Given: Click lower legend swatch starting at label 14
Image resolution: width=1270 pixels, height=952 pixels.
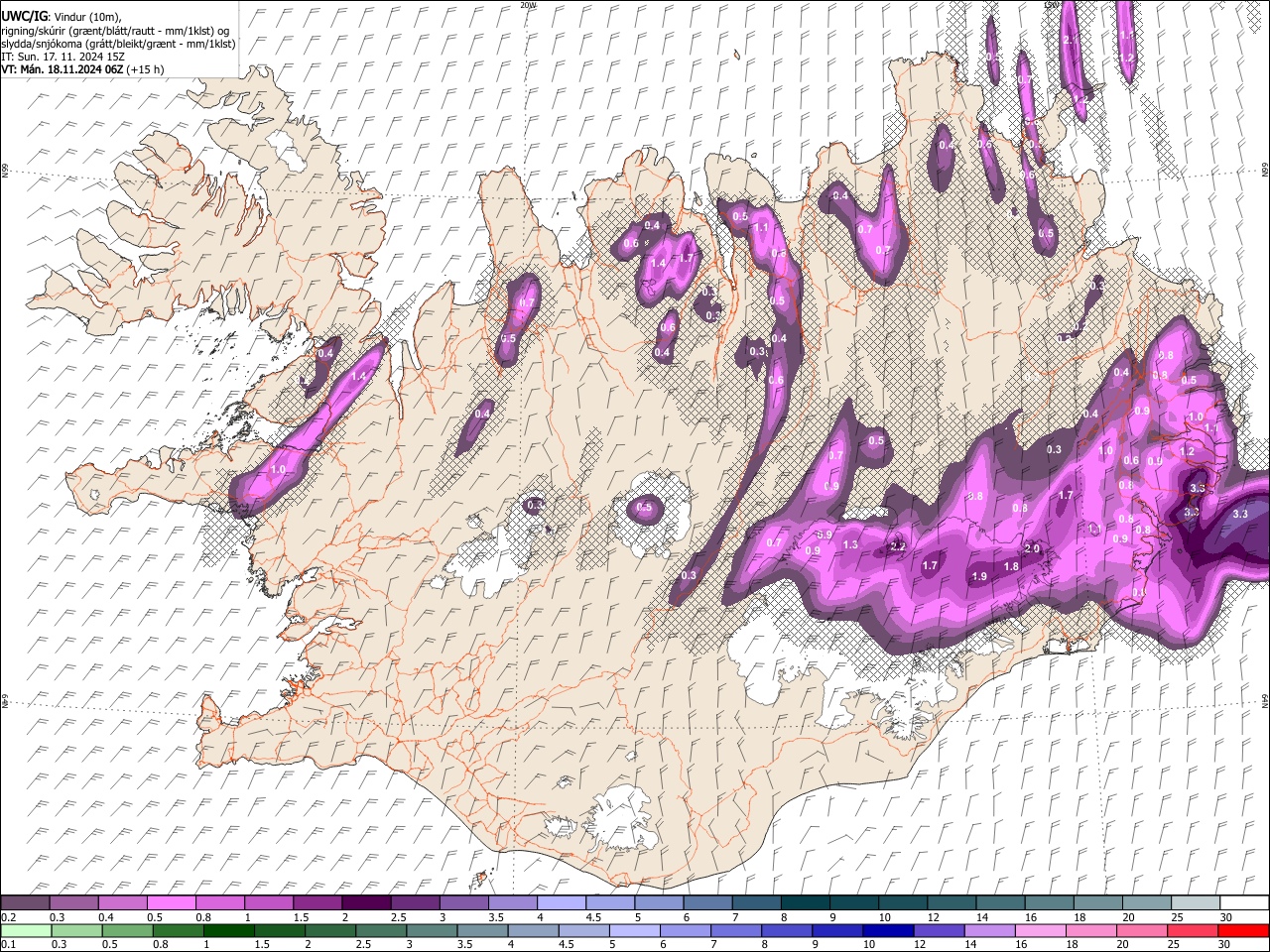Looking at the screenshot, I should [x=989, y=930].
